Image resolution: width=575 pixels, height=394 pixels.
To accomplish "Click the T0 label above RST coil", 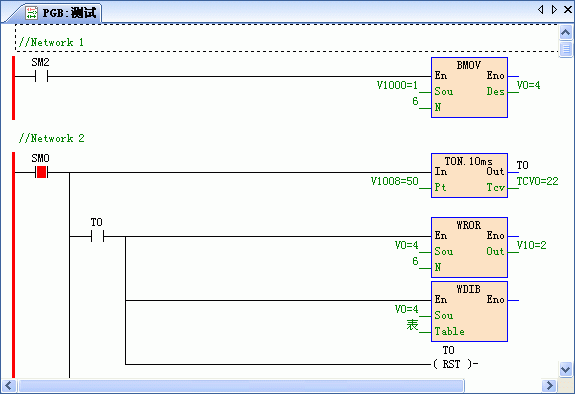I will [448, 350].
